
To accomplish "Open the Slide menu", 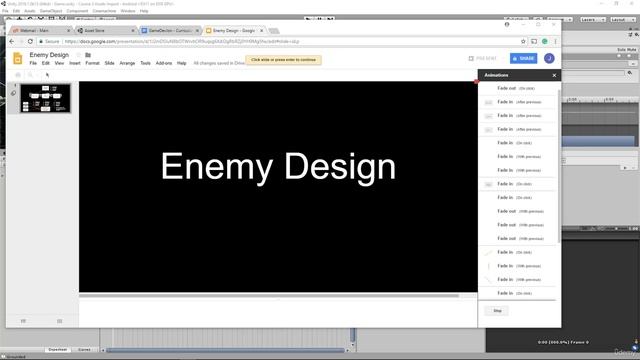I will click(x=109, y=63).
